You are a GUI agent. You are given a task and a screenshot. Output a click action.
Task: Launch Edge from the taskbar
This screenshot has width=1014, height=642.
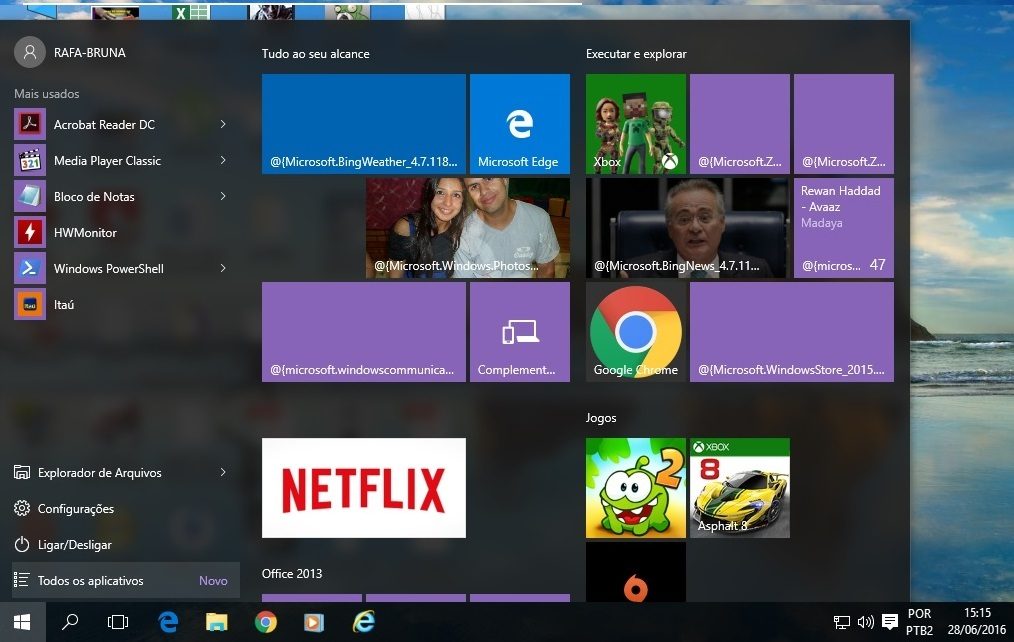(x=168, y=622)
